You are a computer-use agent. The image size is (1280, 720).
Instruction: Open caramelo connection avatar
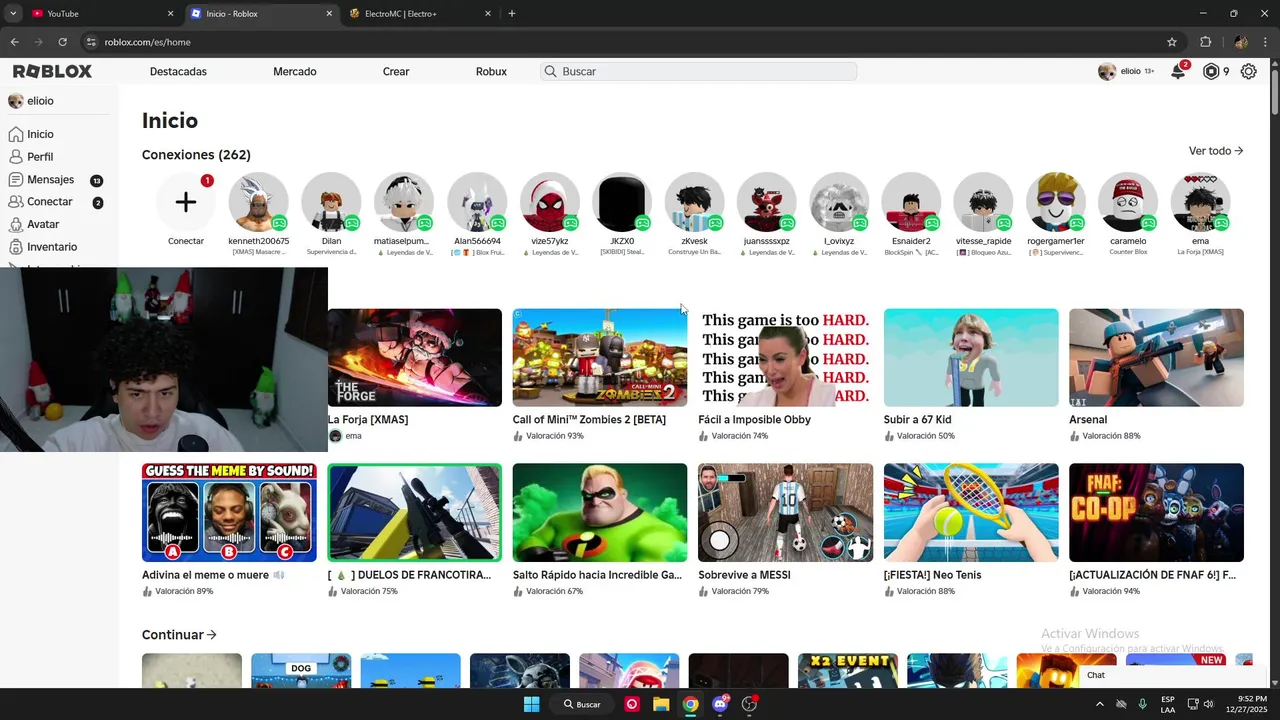tap(1128, 202)
